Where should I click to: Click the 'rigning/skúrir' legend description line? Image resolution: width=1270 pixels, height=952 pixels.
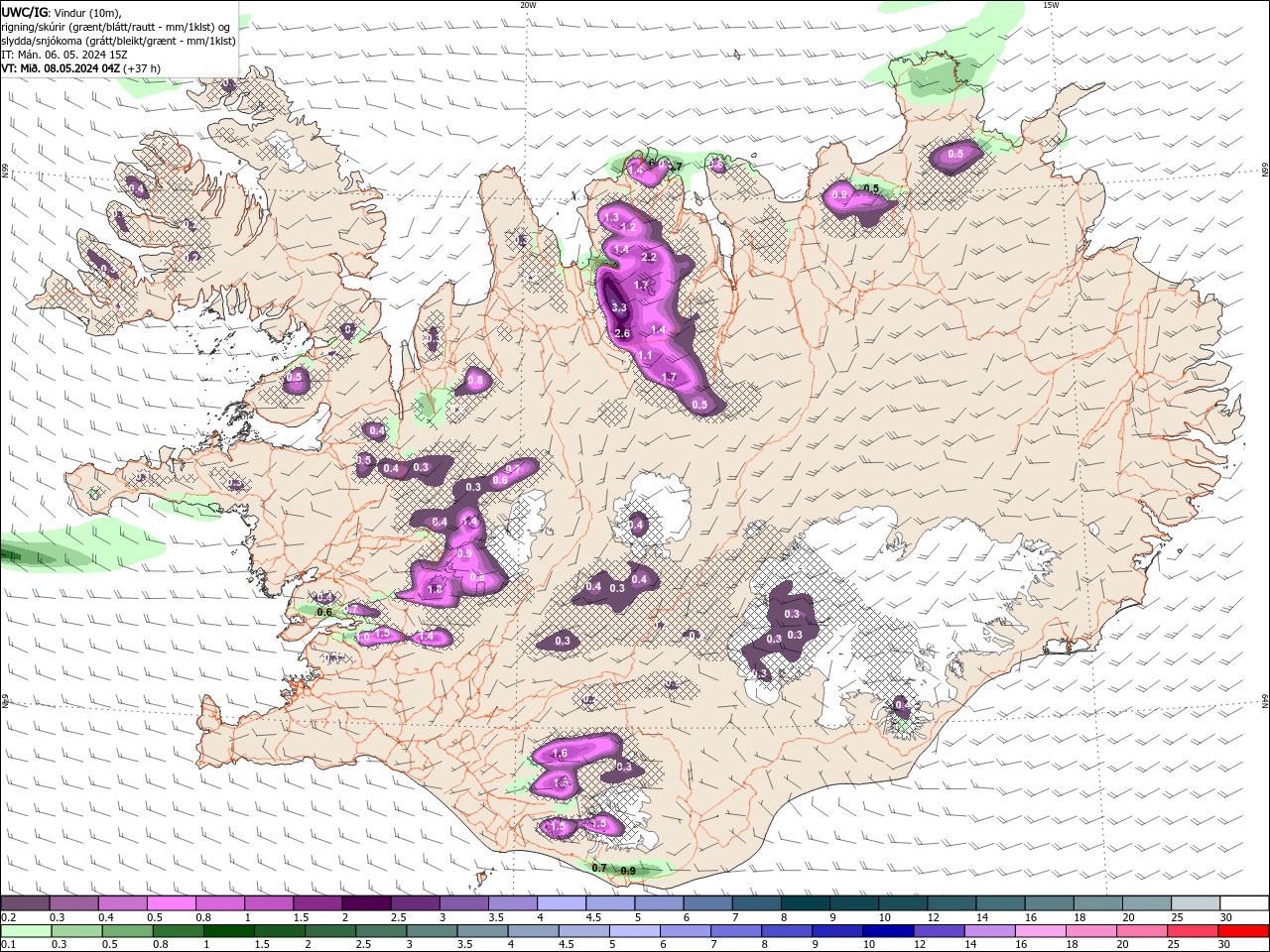tap(117, 26)
